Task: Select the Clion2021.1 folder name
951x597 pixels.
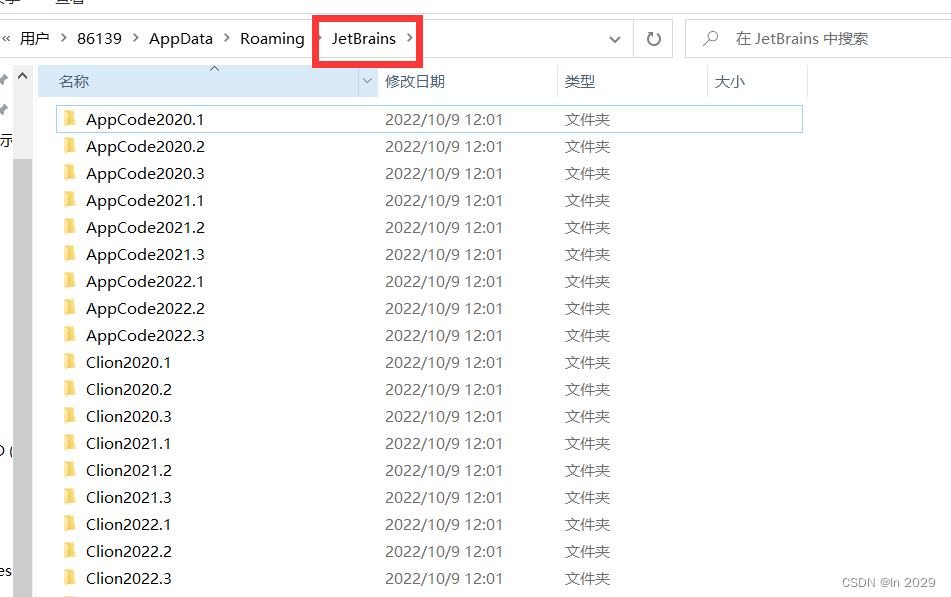Action: (129, 444)
